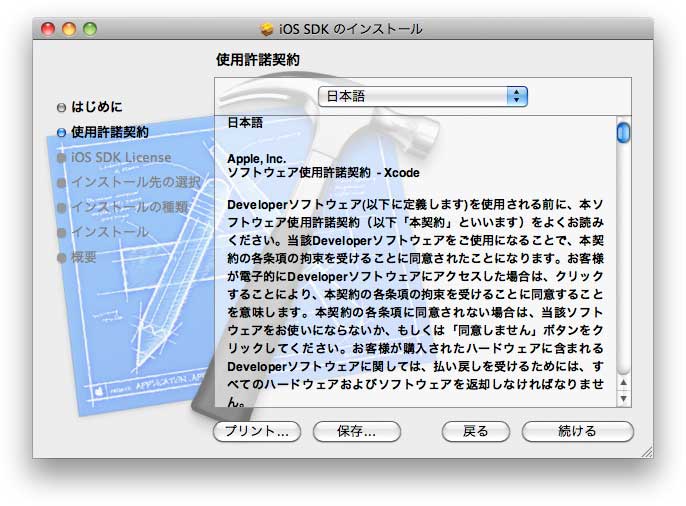Select the インストール step in sidebar
The image size is (686, 506).
(x=109, y=232)
